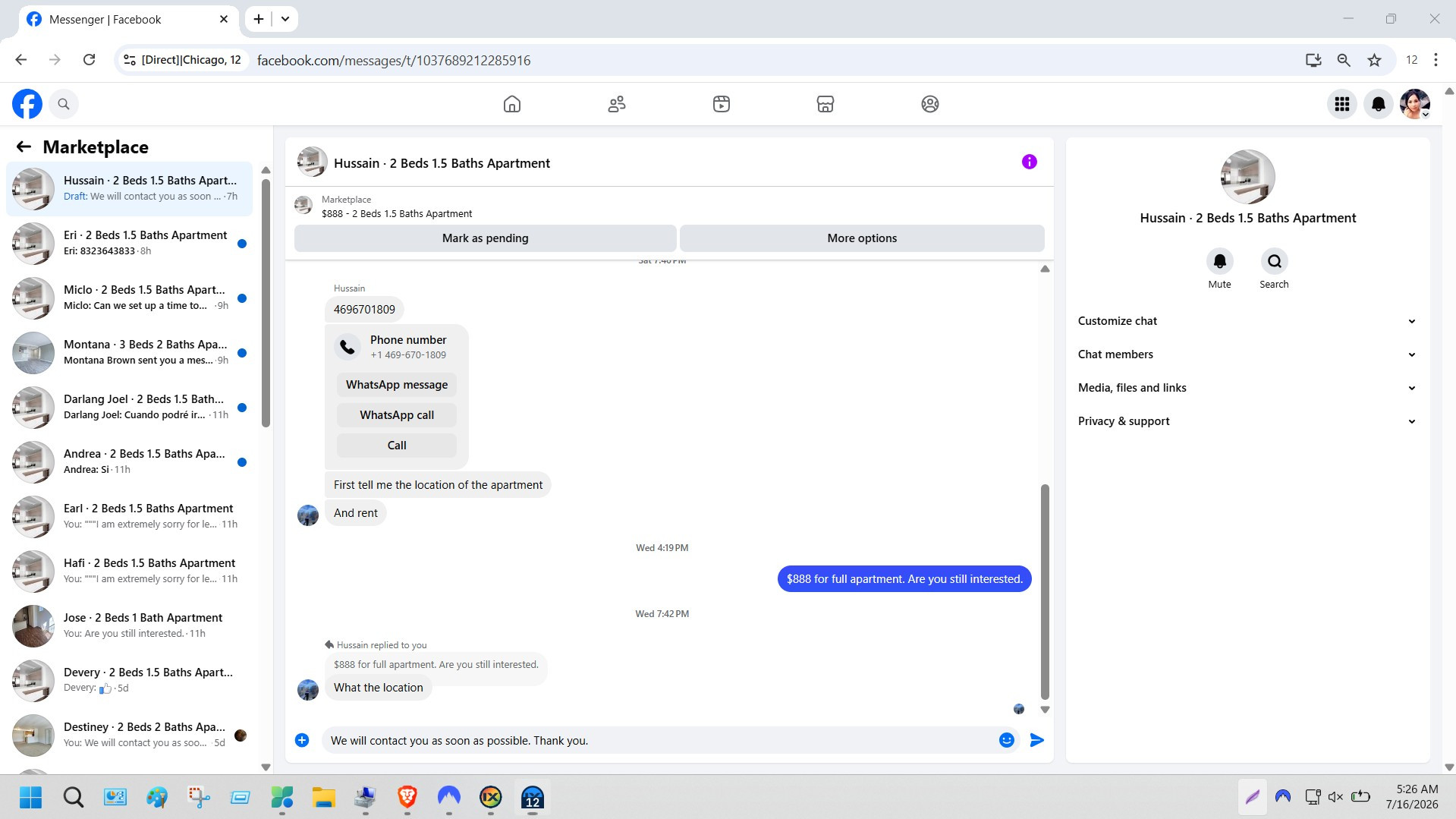The image size is (1456, 819).
Task: Go back using the Marketplace back arrow
Action: pos(24,146)
